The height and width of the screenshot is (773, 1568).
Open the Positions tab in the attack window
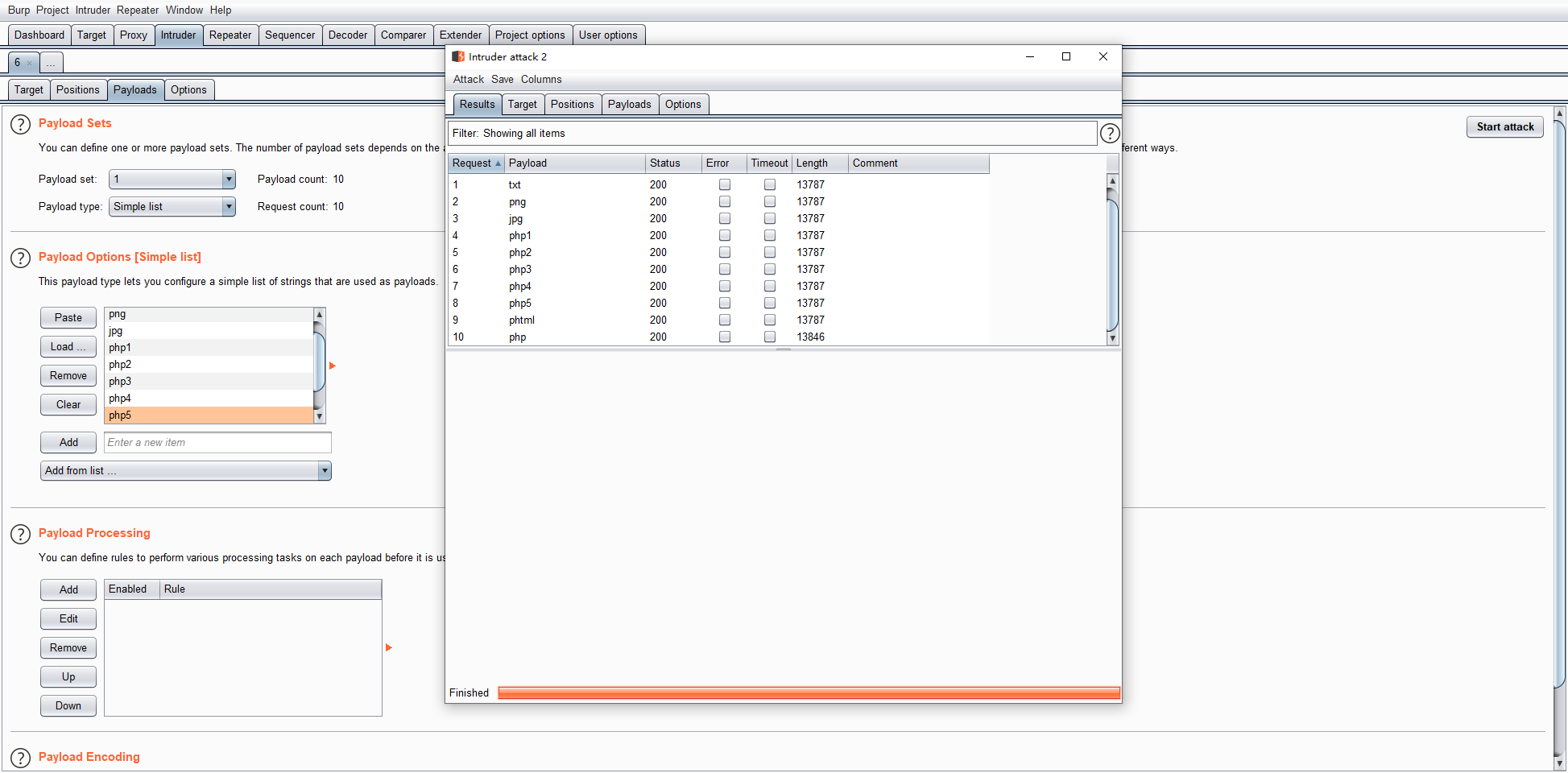pos(573,105)
